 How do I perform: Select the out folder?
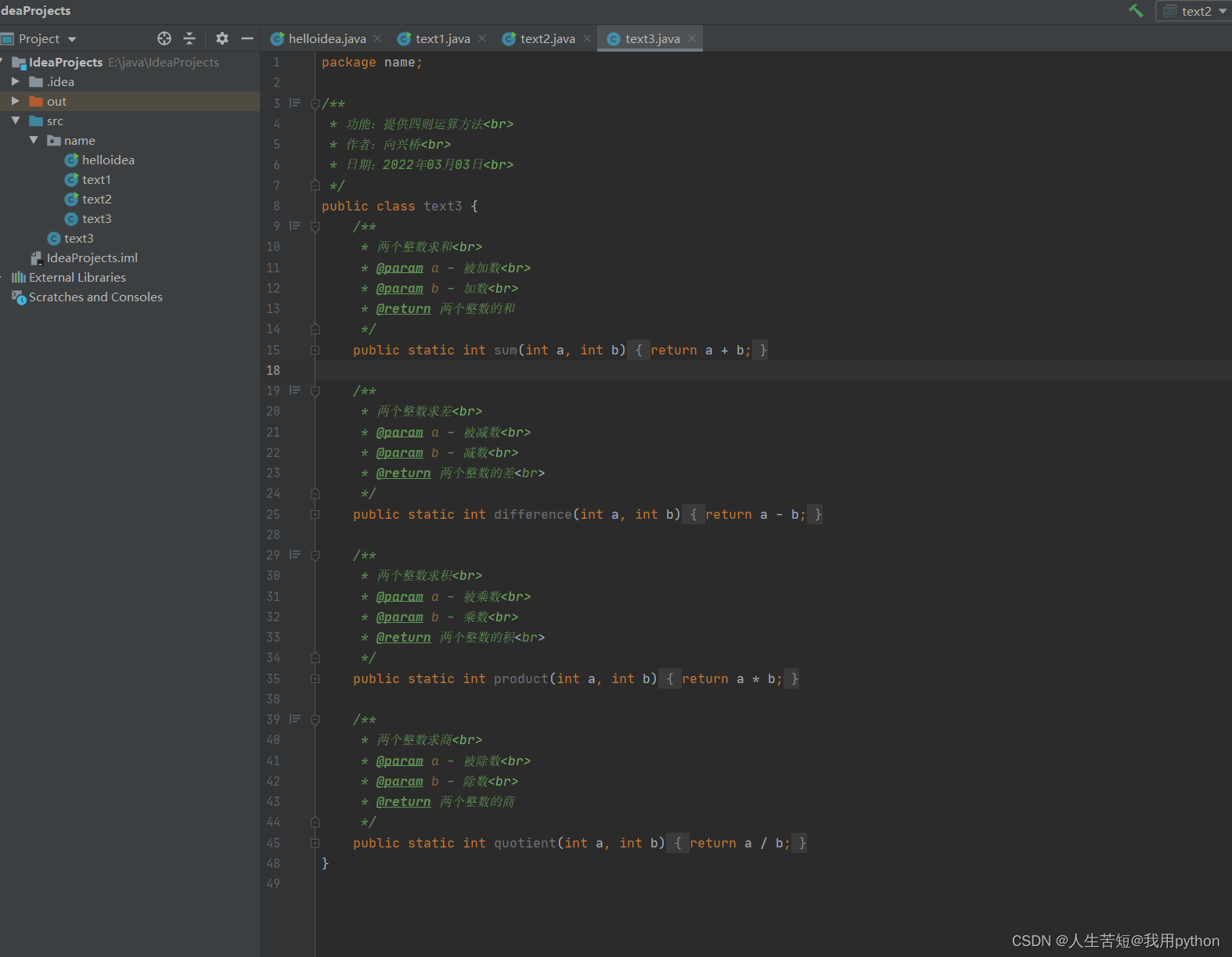coord(48,101)
